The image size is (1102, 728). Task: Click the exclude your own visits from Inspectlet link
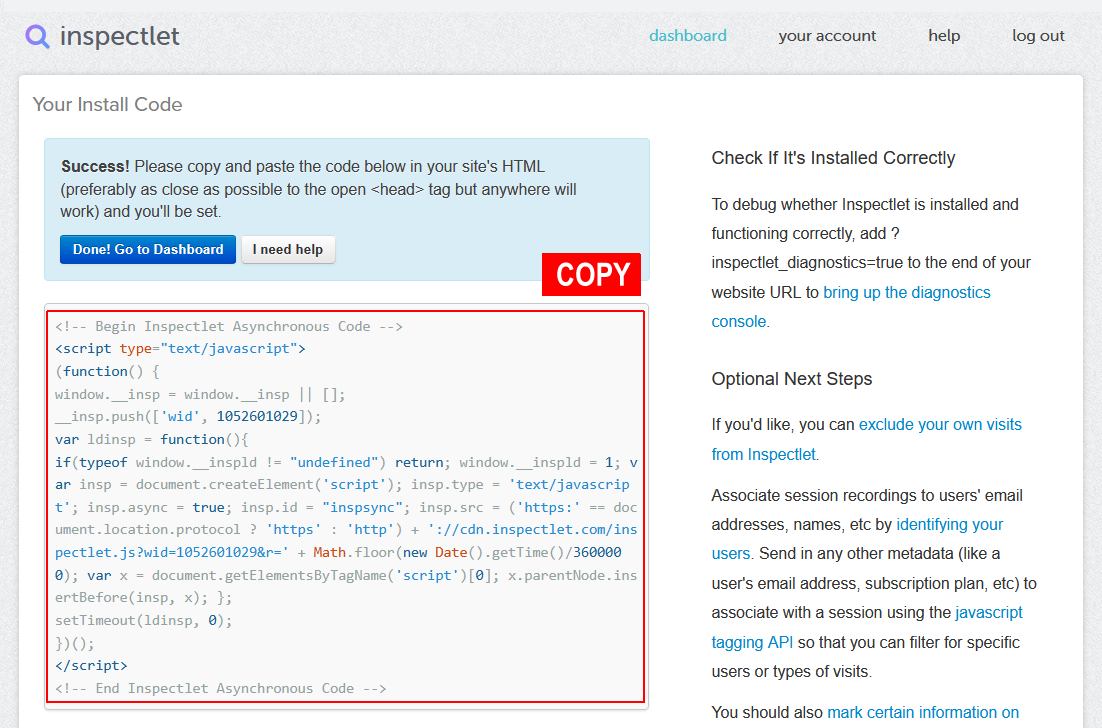(940, 424)
